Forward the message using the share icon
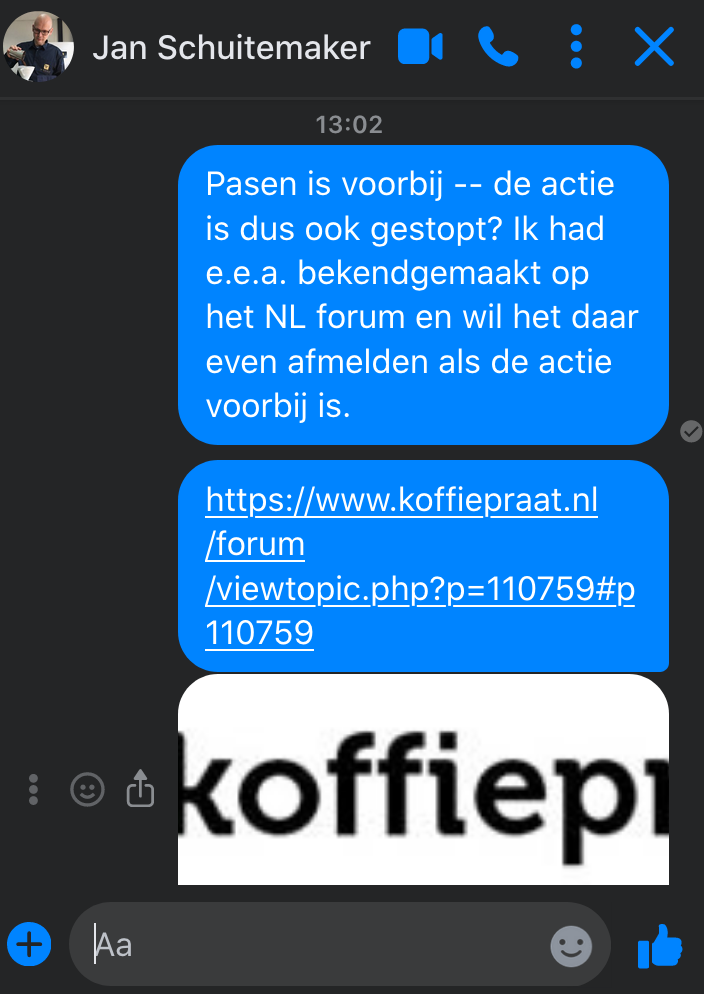The width and height of the screenshot is (704, 994). pyautogui.click(x=140, y=789)
